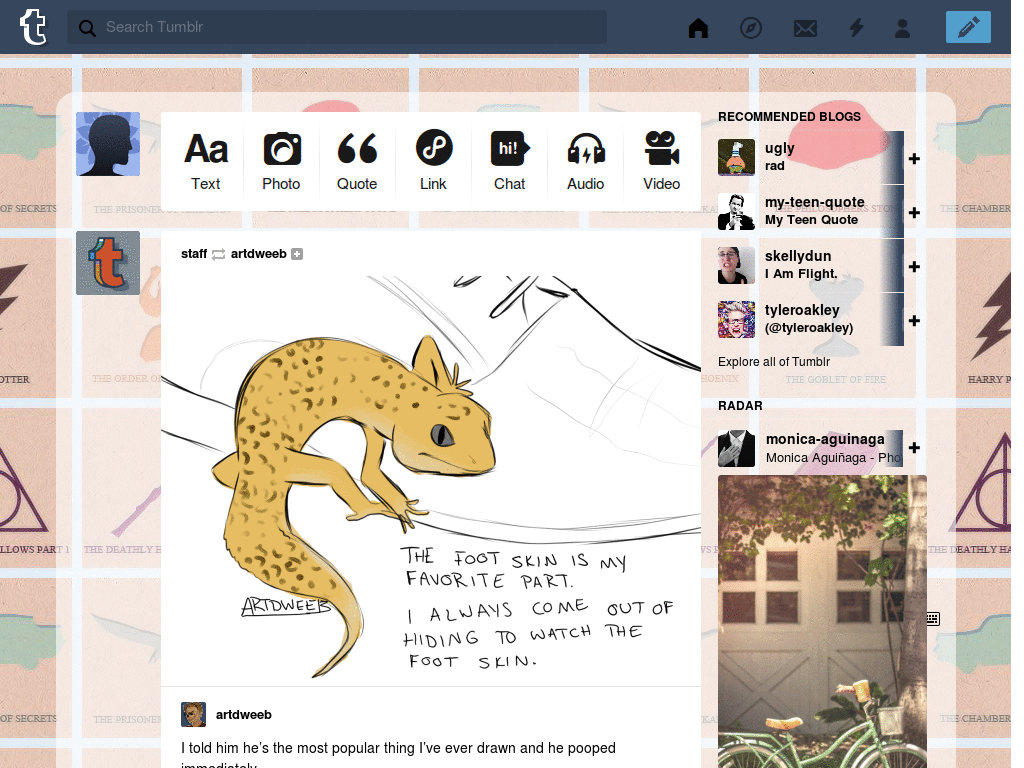
Task: Follow monica-aguinaga with plus icon
Action: (914, 447)
